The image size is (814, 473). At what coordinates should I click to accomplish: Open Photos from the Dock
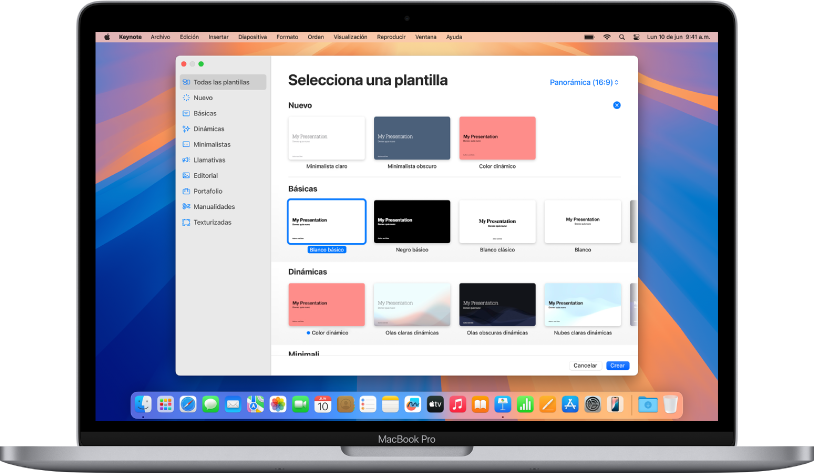[x=278, y=404]
